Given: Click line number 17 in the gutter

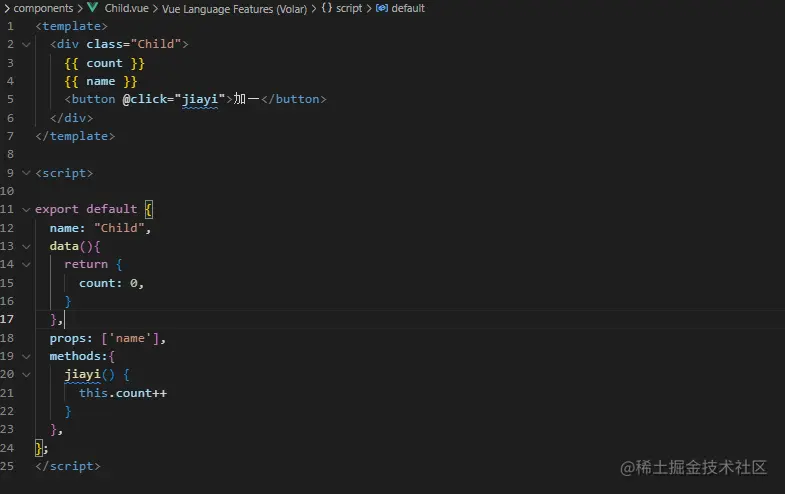Looking at the screenshot, I should click(7, 319).
